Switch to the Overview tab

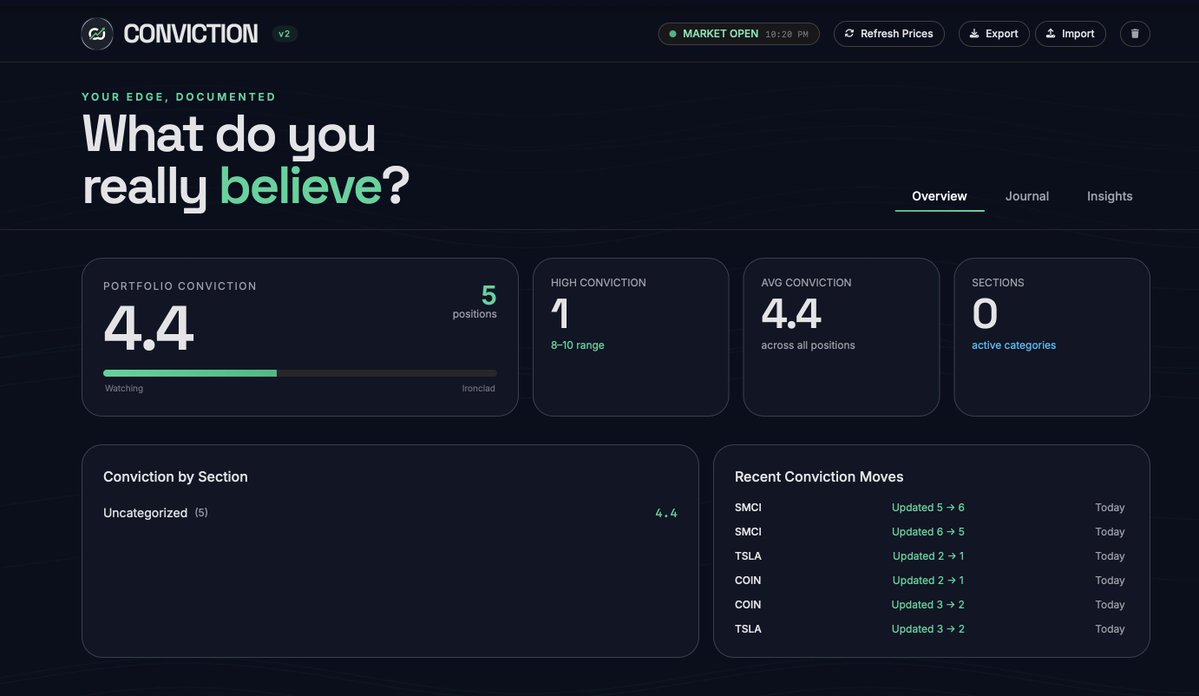pyautogui.click(x=939, y=196)
